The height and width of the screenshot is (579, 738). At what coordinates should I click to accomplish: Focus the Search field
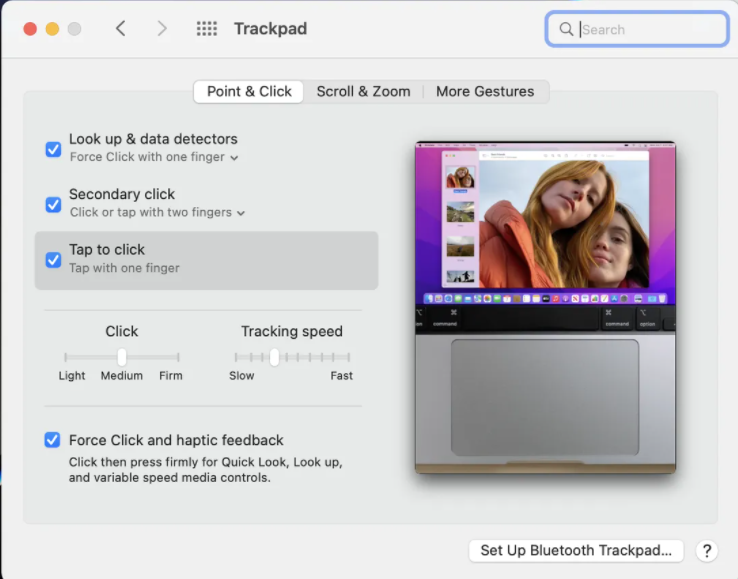(x=637, y=29)
